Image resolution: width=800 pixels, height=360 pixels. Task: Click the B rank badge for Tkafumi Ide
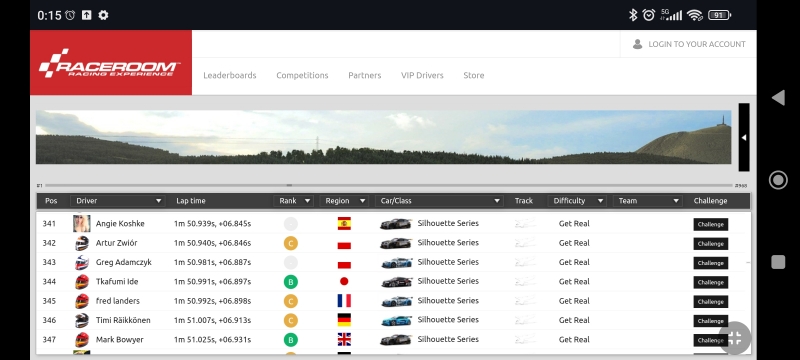(x=291, y=282)
